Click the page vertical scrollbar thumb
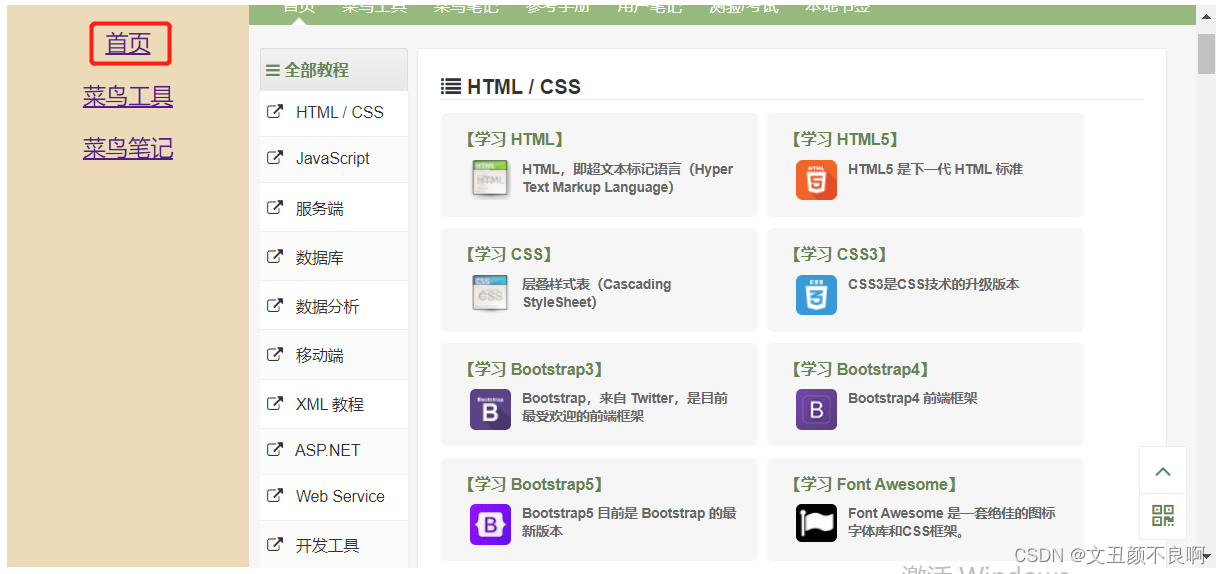This screenshot has width=1221, height=574. click(x=1207, y=55)
